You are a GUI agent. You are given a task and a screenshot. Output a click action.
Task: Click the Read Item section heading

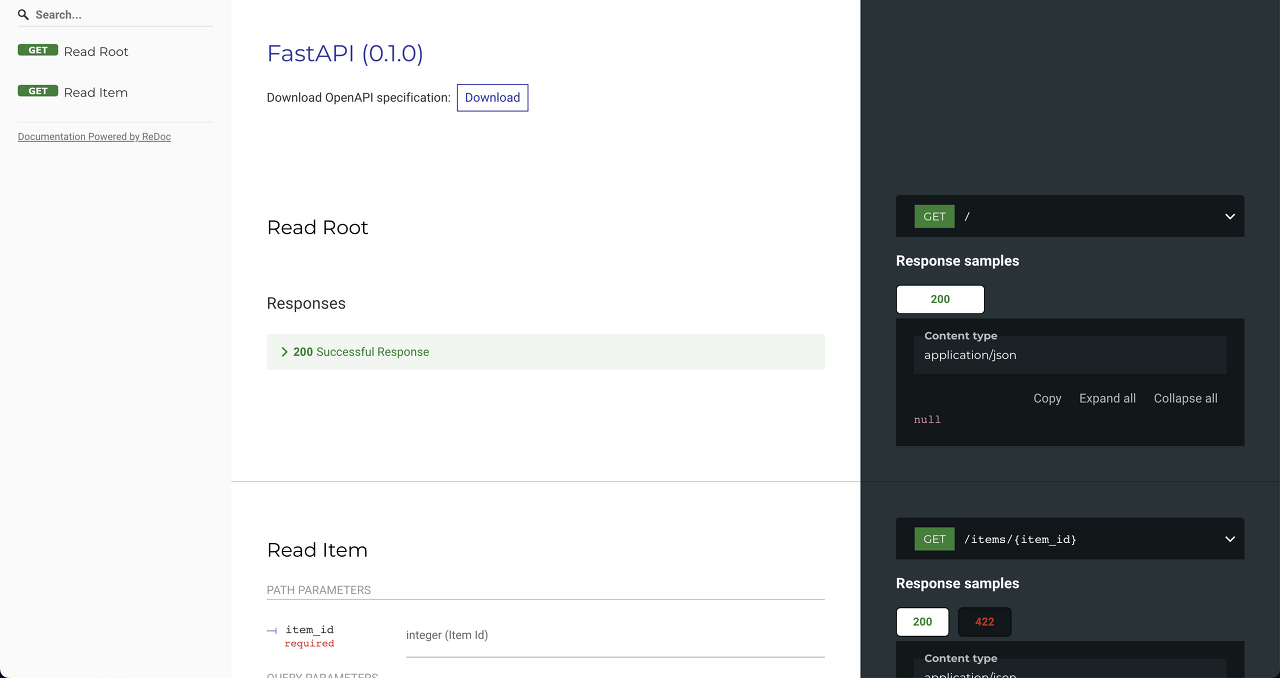[x=317, y=550]
